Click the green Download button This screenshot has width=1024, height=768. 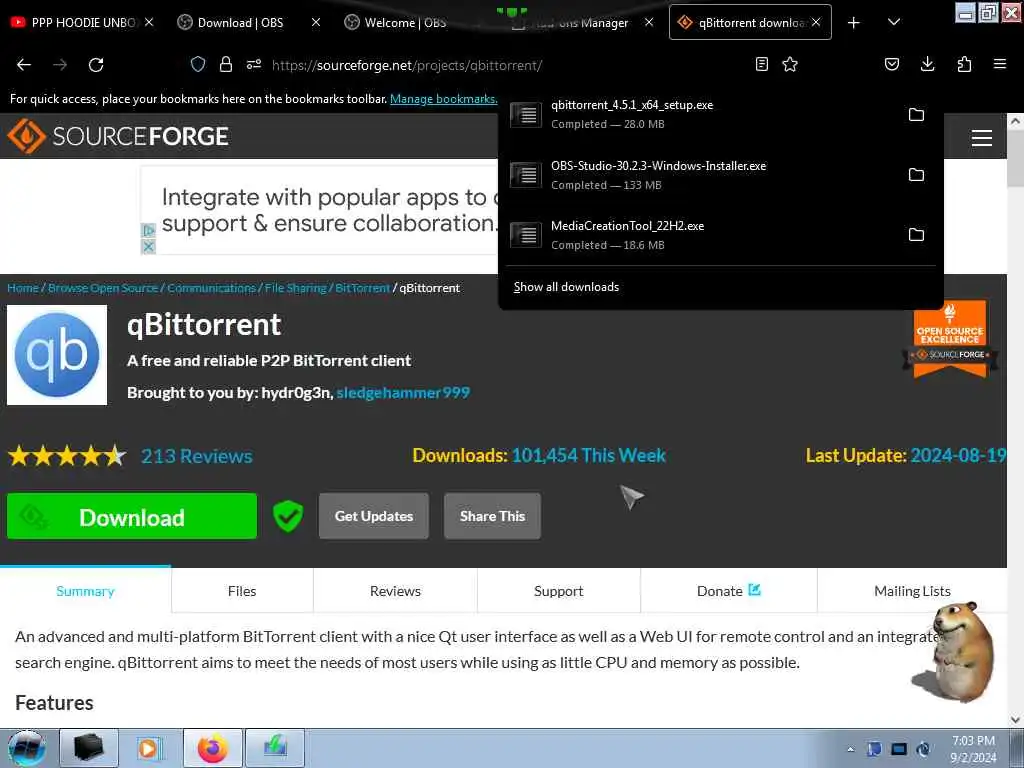click(x=132, y=516)
